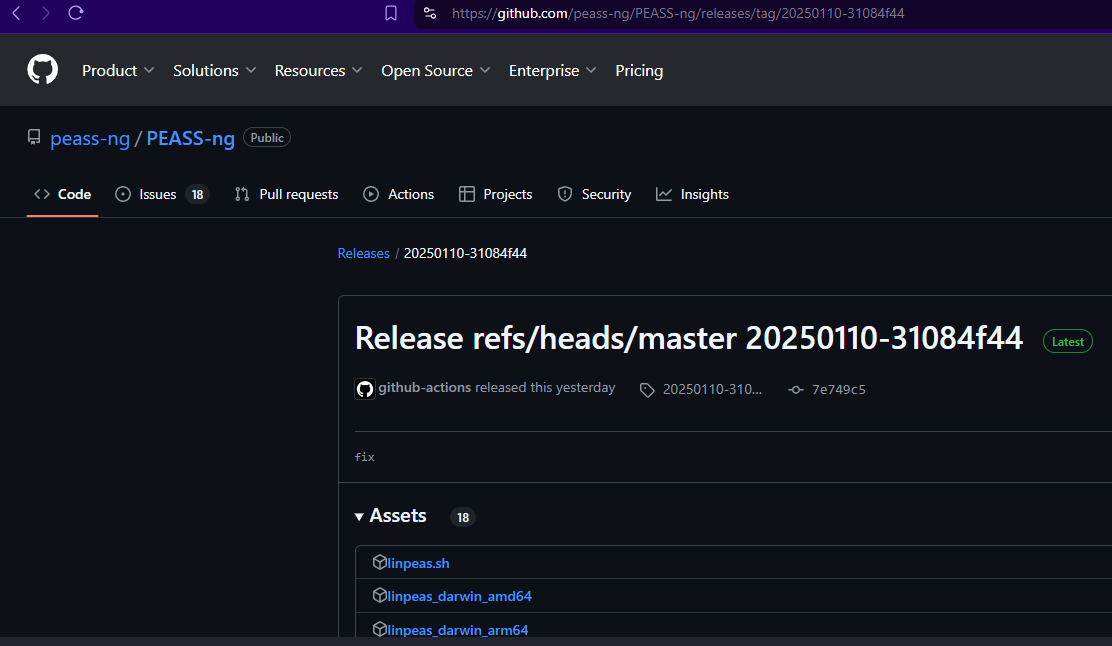Download the linpeas_darwin_amd64 asset
Screen dimensions: 1112x646
coord(459,596)
